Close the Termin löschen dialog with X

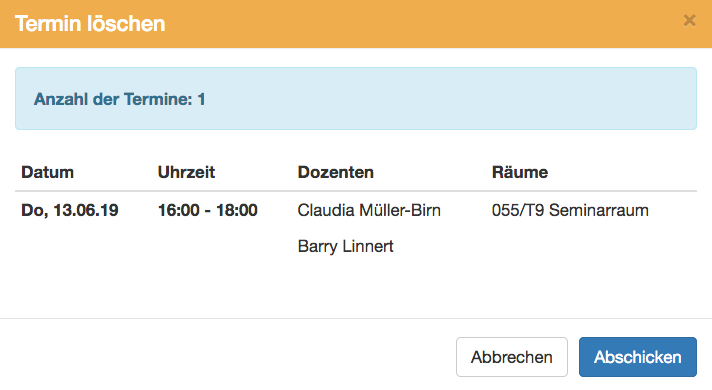pyautogui.click(x=689, y=20)
